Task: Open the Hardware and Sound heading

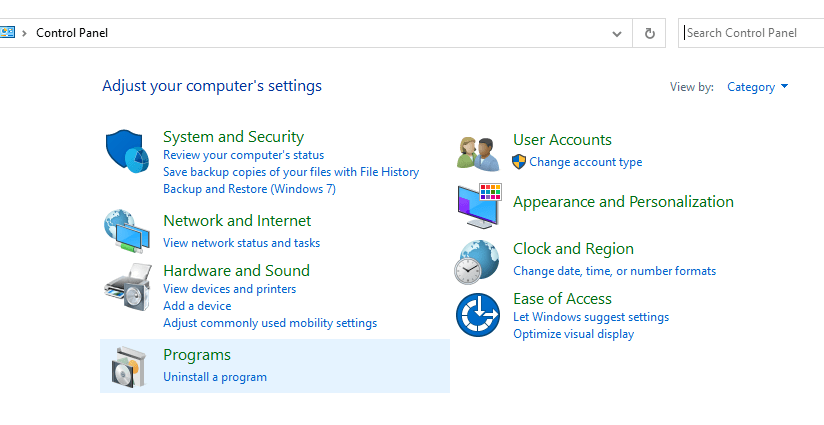Action: point(236,271)
